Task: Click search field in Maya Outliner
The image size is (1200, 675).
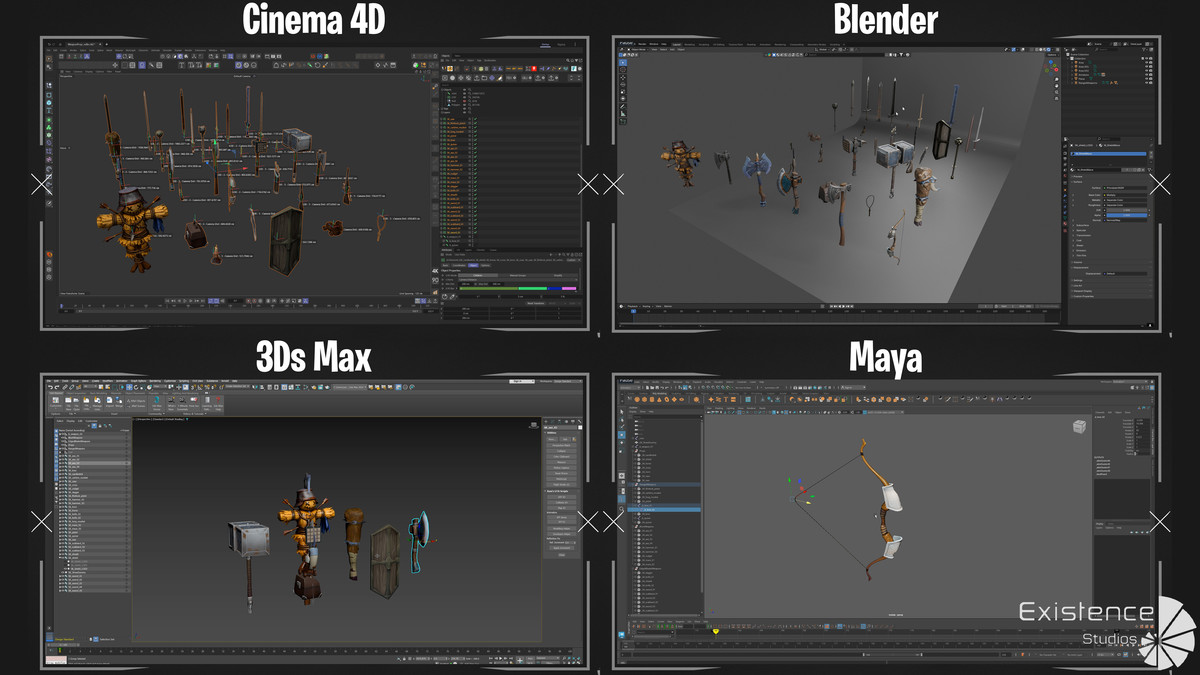Action: (668, 417)
